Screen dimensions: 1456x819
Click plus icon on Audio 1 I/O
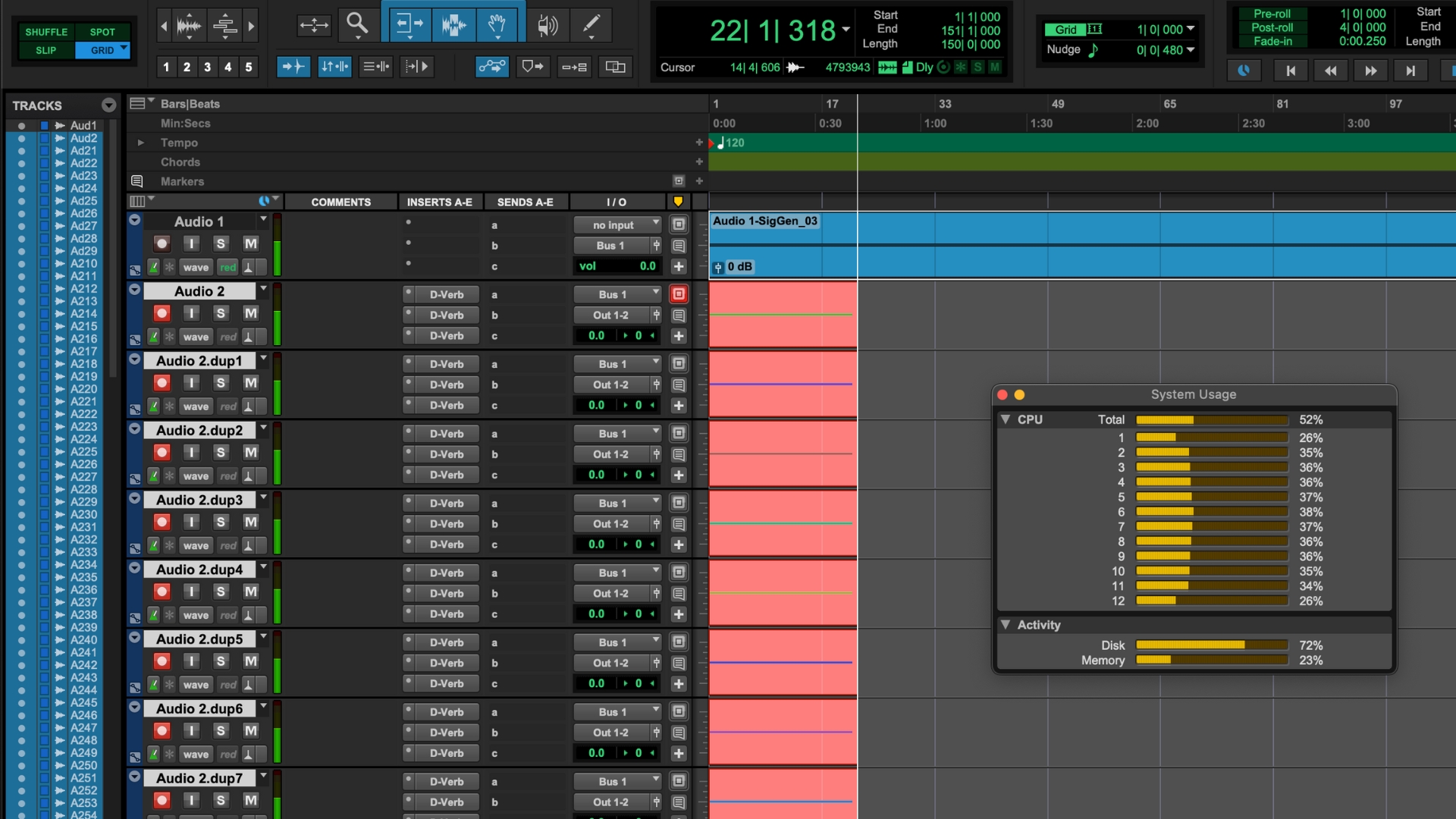coord(679,266)
